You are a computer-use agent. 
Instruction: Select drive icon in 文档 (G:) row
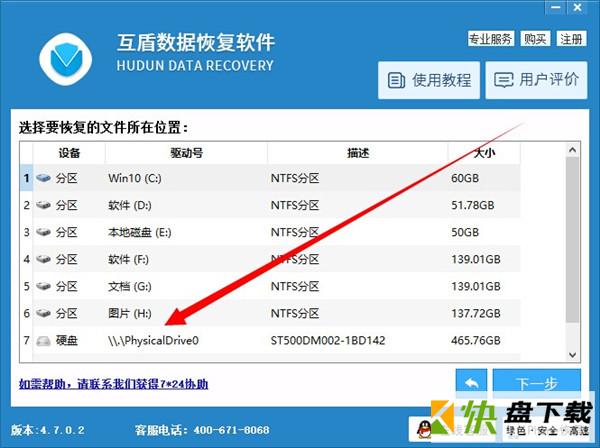[44, 286]
